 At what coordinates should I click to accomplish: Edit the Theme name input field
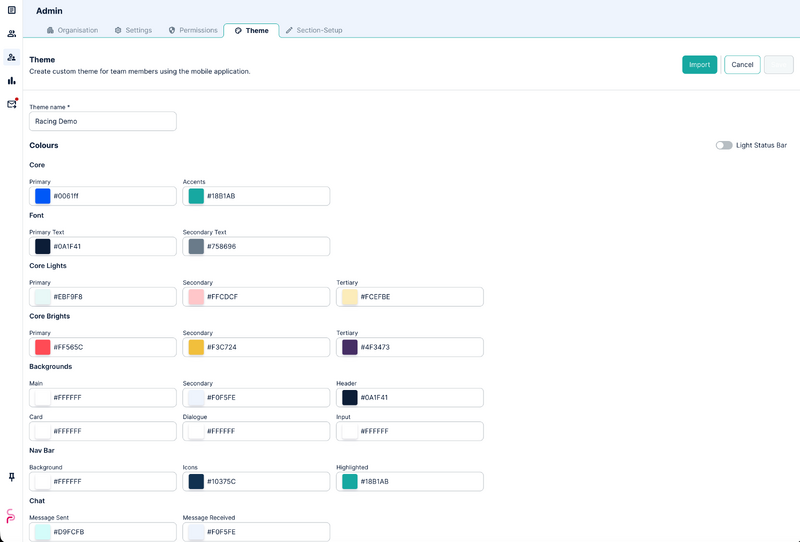(103, 121)
